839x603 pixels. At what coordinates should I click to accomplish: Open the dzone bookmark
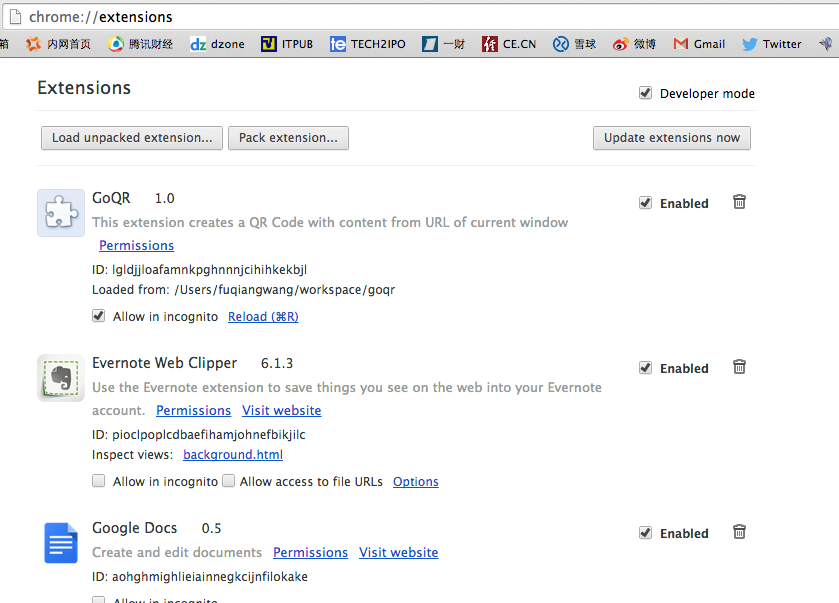(x=217, y=44)
